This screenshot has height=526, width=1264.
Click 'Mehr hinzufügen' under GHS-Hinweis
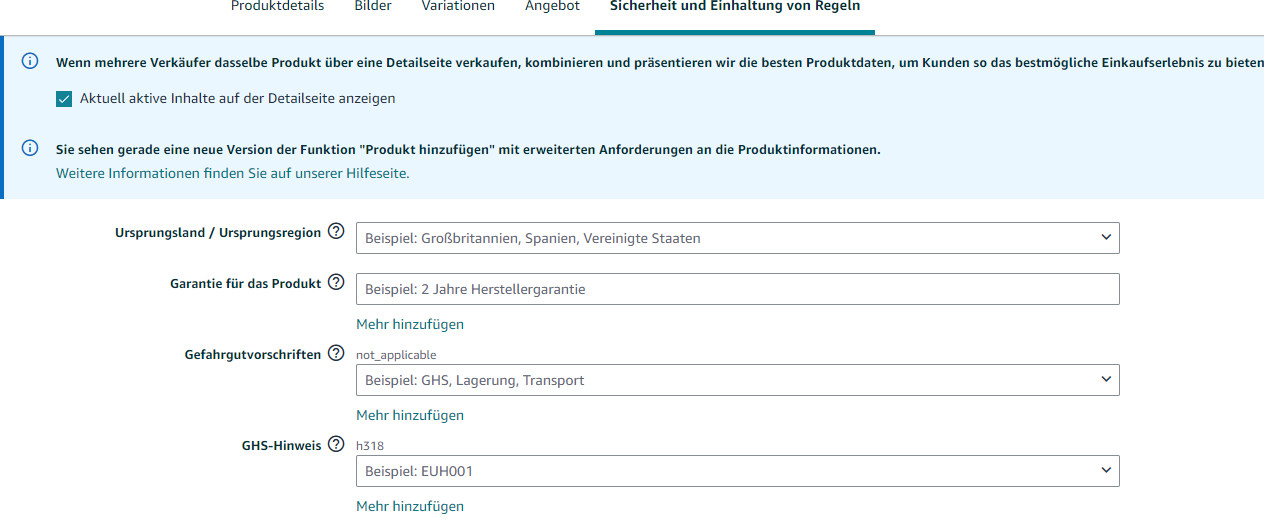coord(410,506)
